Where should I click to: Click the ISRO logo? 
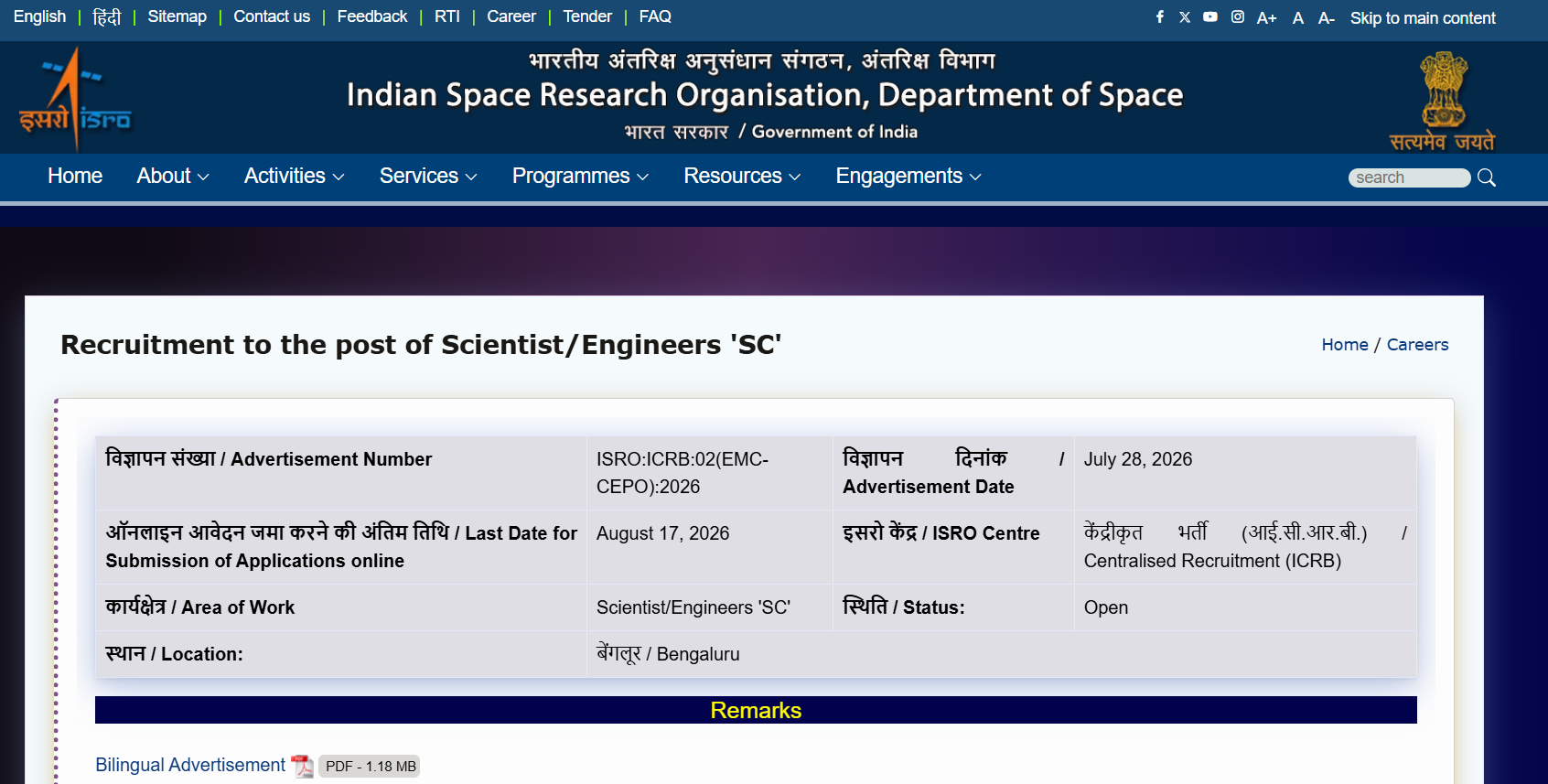pos(75,99)
